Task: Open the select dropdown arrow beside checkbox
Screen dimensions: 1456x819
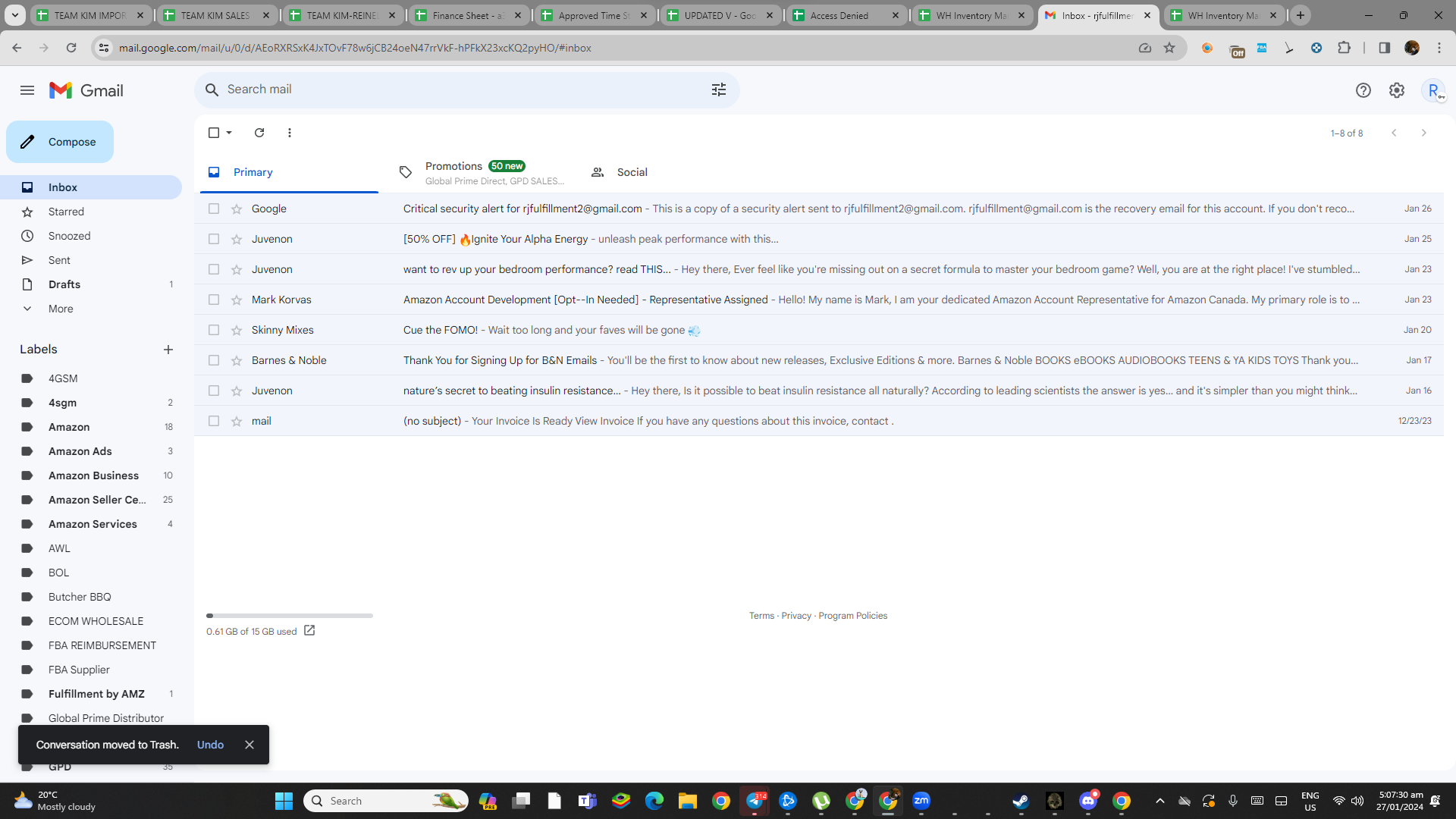Action: pos(229,133)
